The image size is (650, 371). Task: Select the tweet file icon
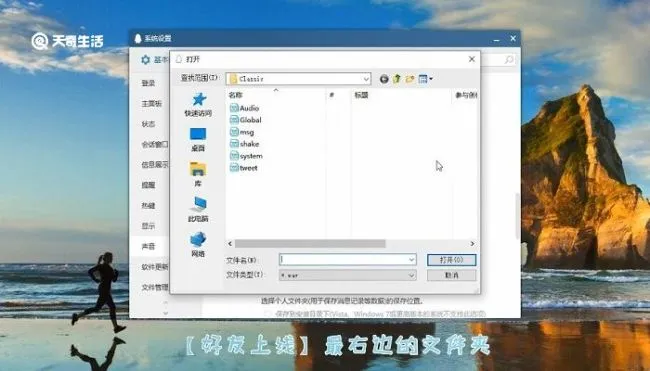click(234, 168)
